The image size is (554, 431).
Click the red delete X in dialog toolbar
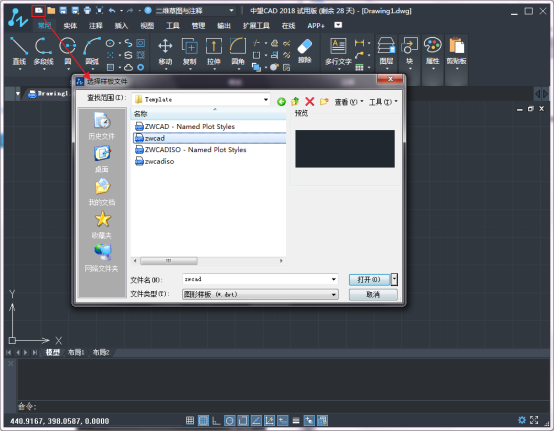310,102
